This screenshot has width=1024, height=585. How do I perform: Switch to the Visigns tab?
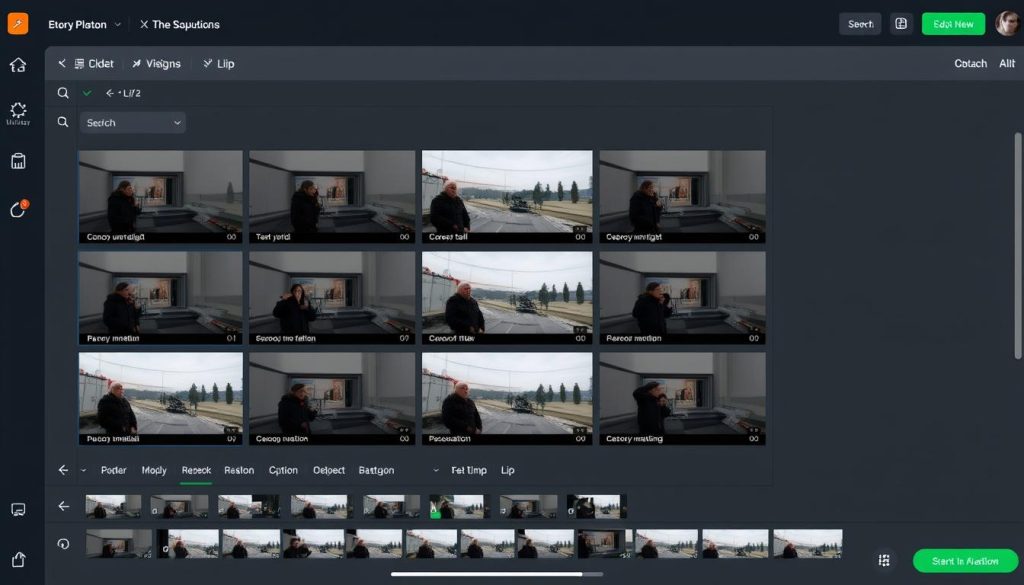click(x=157, y=63)
